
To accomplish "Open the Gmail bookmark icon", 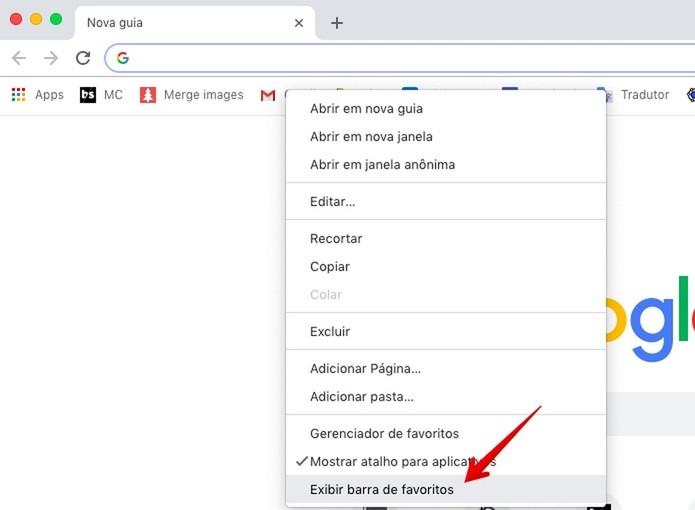I will [x=268, y=95].
